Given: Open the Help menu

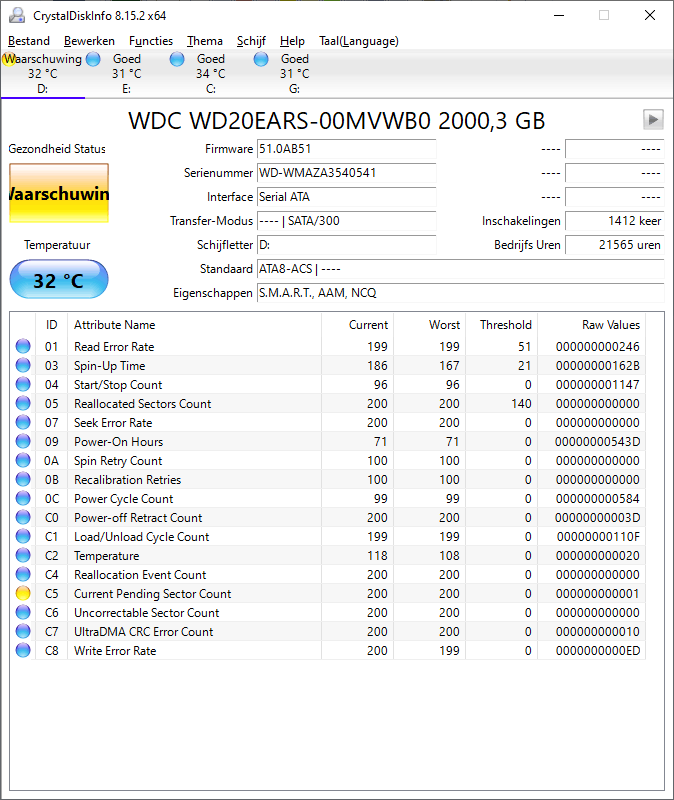Looking at the screenshot, I should (x=292, y=41).
